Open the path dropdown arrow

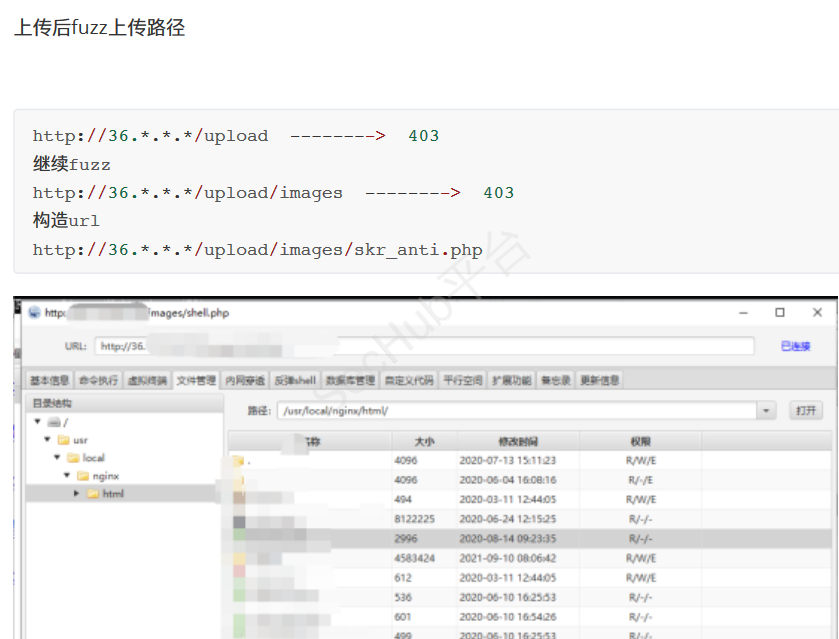pos(766,411)
